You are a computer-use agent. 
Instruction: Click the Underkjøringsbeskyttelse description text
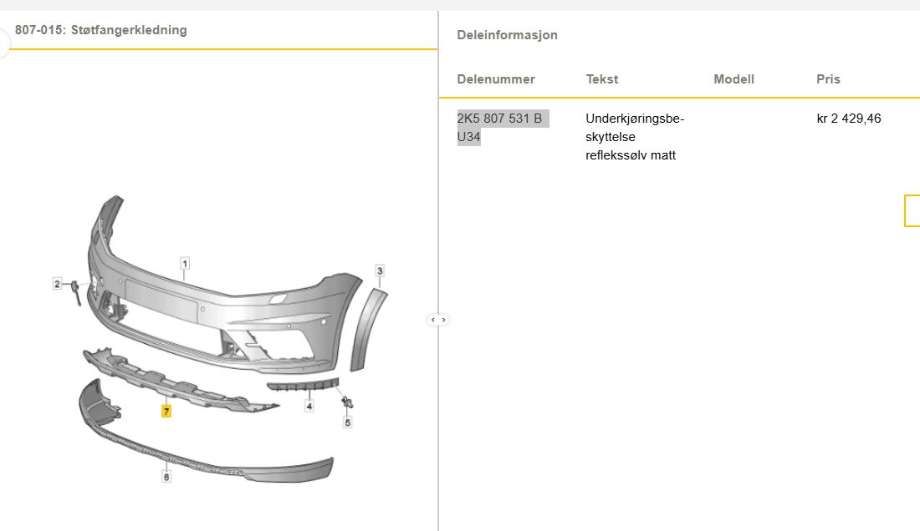pyautogui.click(x=635, y=137)
